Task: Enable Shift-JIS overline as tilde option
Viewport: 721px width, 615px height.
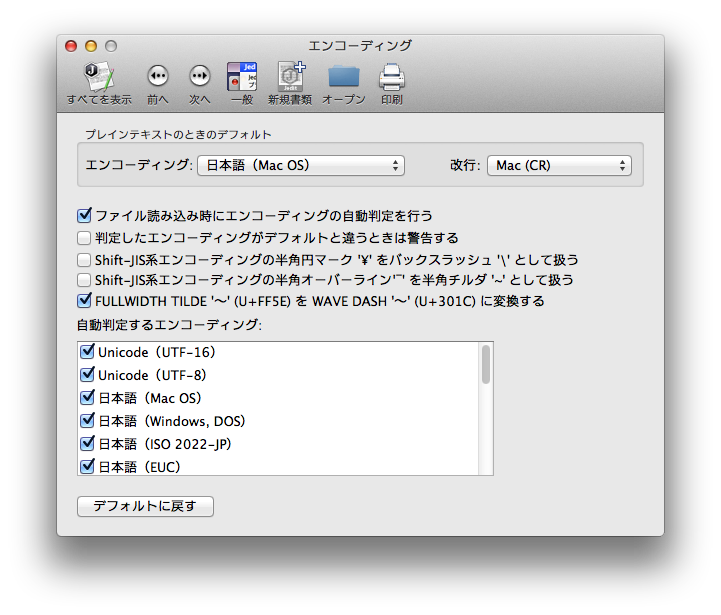Action: [x=84, y=280]
